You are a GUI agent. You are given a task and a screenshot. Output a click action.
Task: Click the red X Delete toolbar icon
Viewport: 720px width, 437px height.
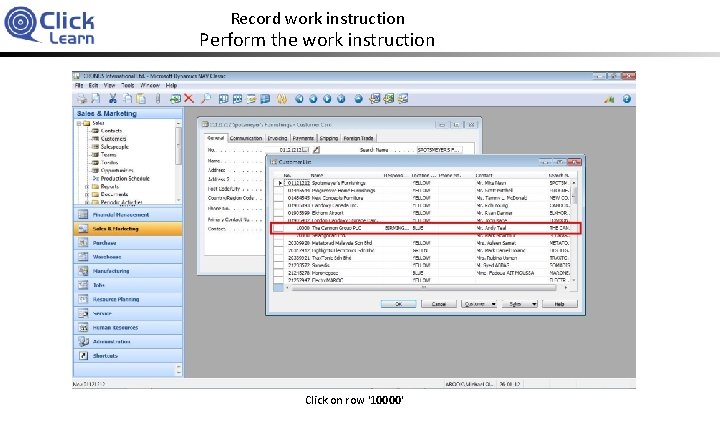pos(189,99)
